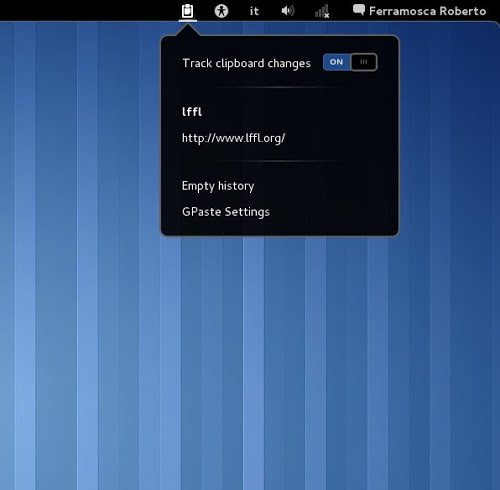Toggle the Track clipboard changes switch
The height and width of the screenshot is (490, 500).
pos(350,62)
